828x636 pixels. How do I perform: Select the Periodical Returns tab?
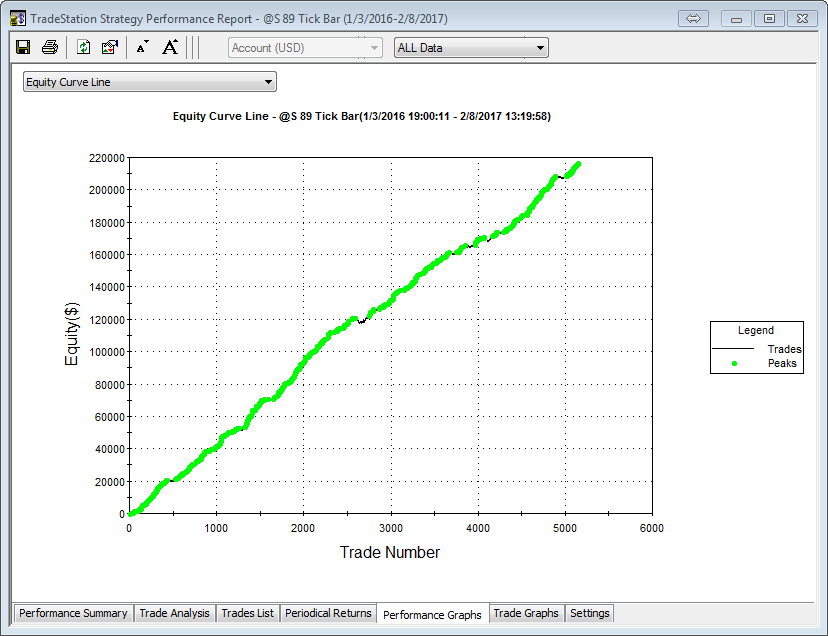(328, 613)
